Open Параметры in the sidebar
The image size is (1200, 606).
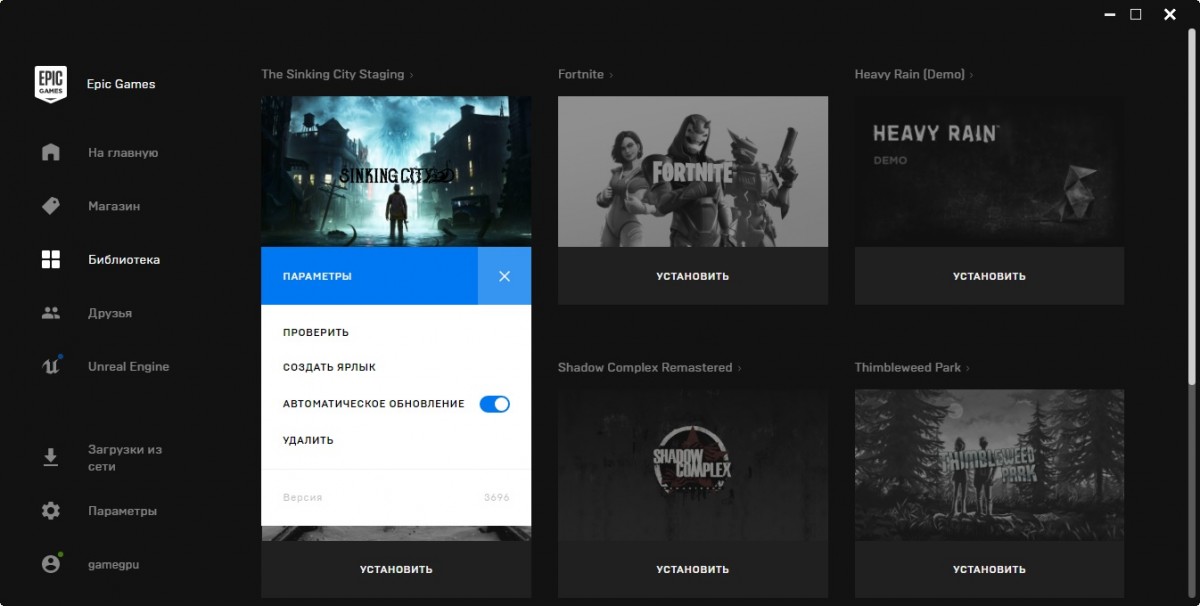(x=122, y=511)
